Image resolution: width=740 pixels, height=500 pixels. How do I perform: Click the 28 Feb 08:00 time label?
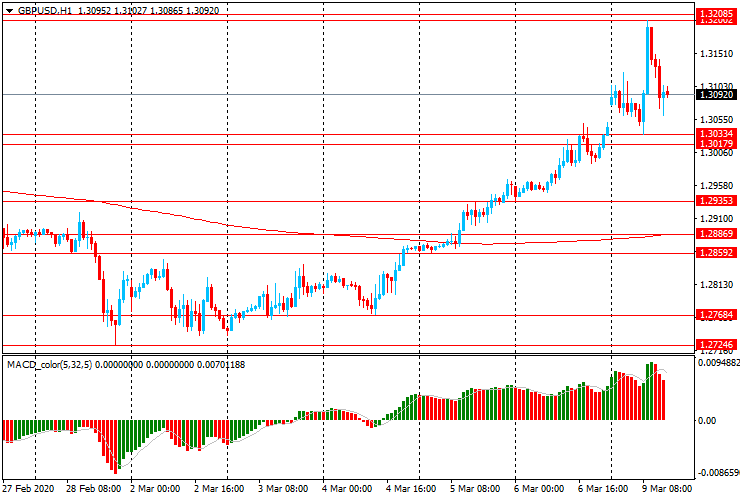tap(93, 490)
